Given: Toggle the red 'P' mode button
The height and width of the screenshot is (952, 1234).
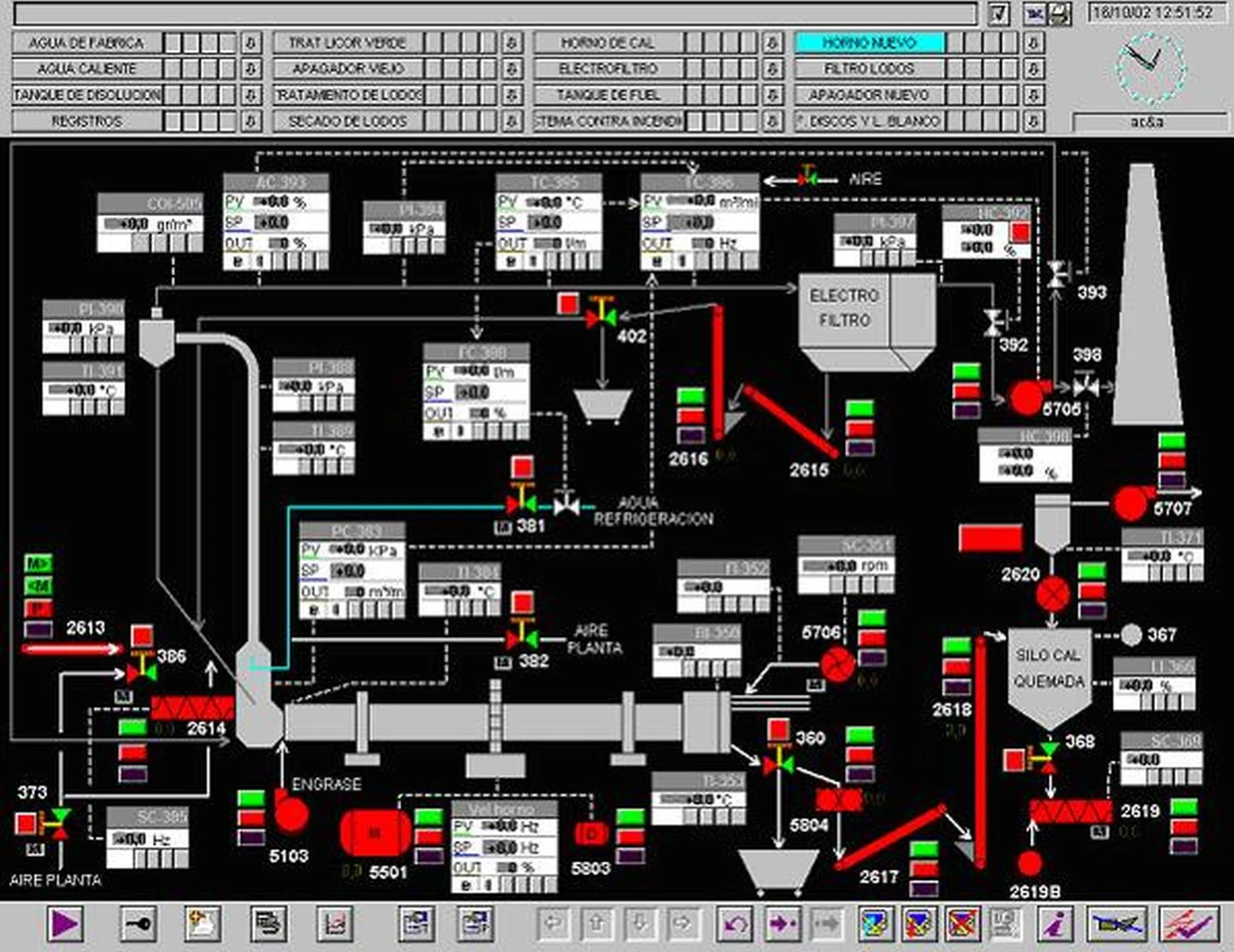Looking at the screenshot, I should click(38, 608).
